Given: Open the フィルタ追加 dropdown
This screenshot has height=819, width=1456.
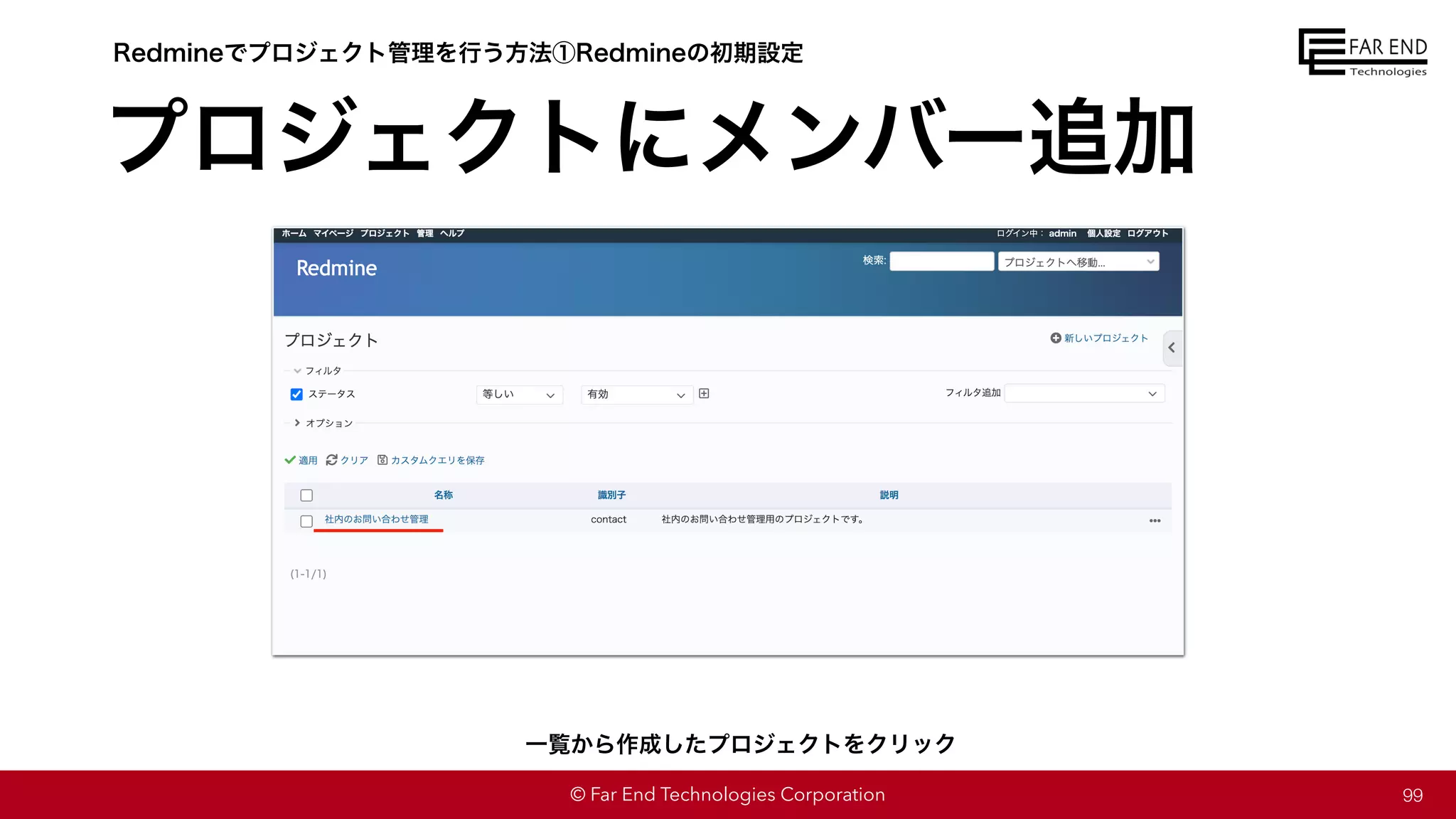Looking at the screenshot, I should pyautogui.click(x=1084, y=393).
